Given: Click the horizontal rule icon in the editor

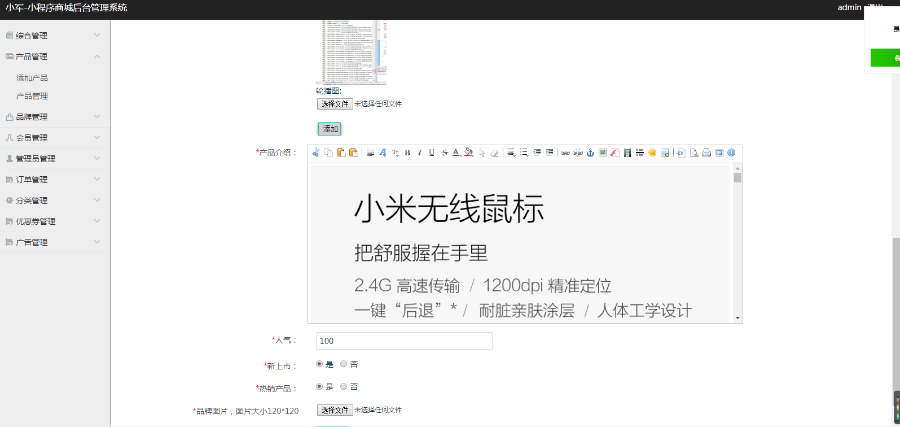Looking at the screenshot, I should coord(639,153).
